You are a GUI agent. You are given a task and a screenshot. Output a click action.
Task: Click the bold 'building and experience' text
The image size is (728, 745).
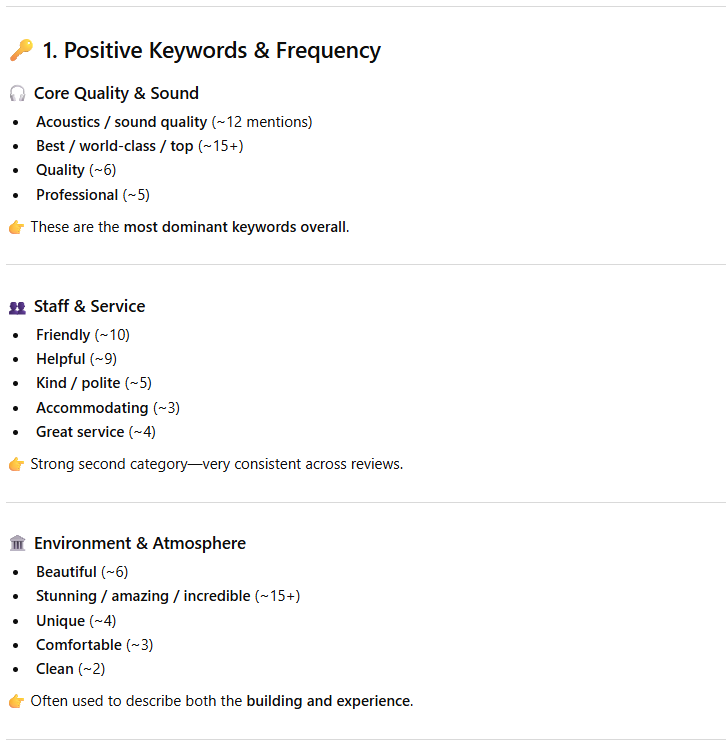pyautogui.click(x=328, y=701)
